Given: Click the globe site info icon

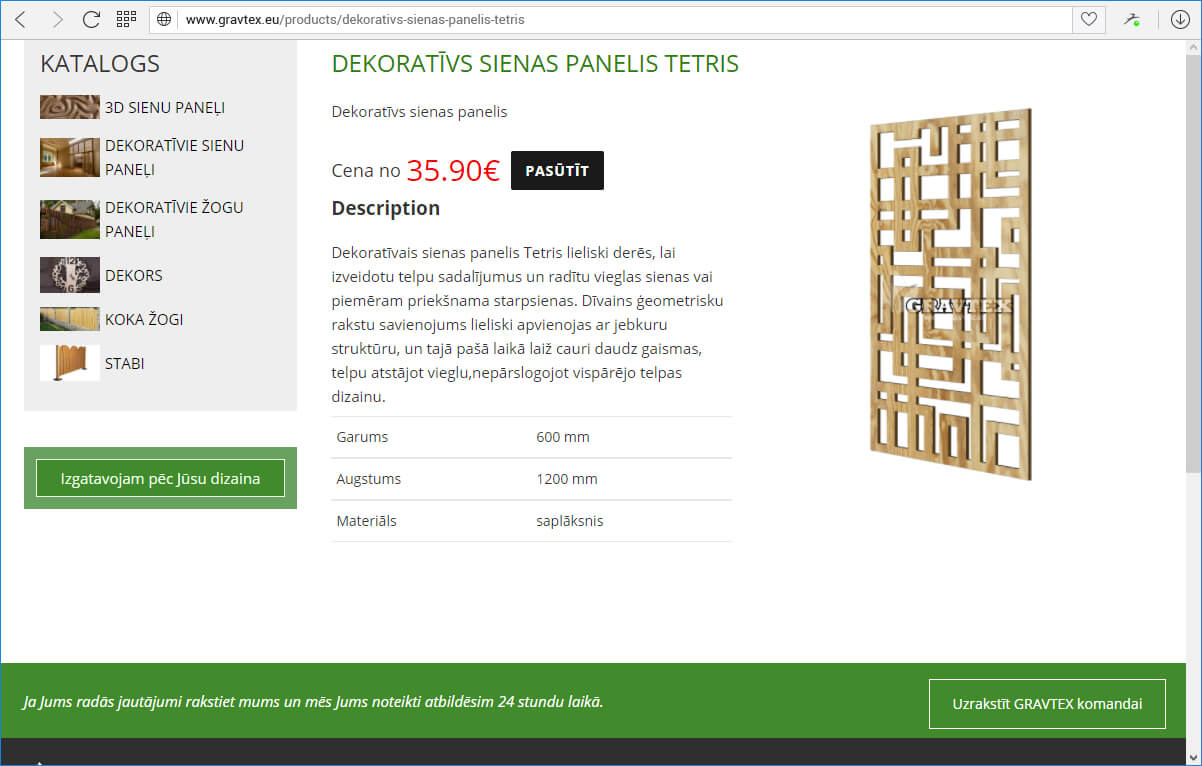Looking at the screenshot, I should [165, 19].
